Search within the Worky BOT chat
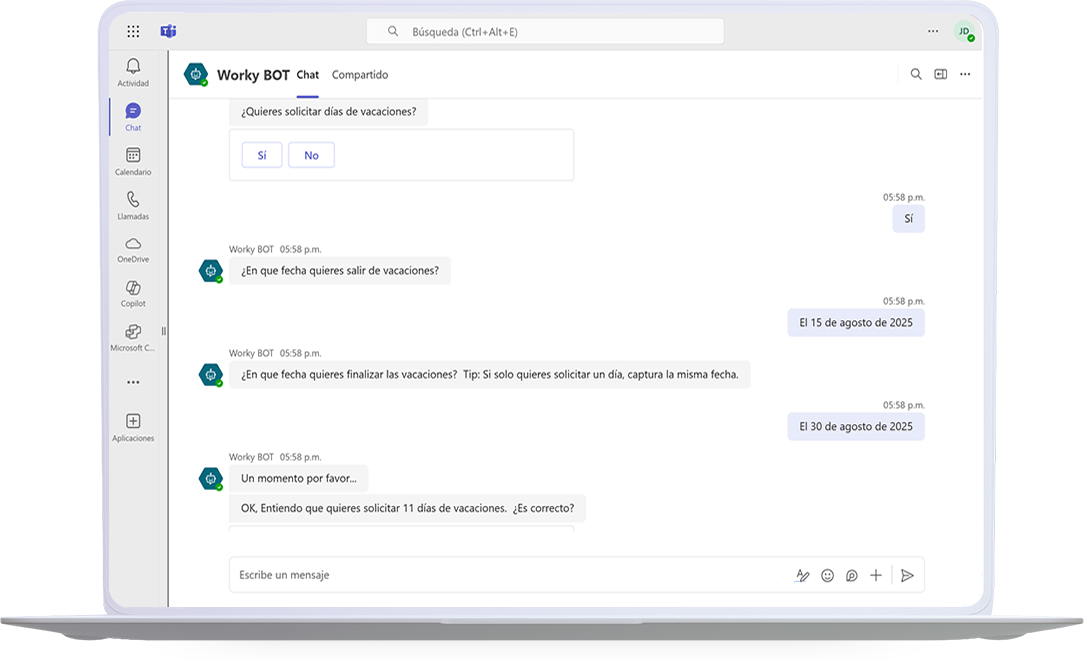The width and height of the screenshot is (1084, 665). (x=915, y=74)
